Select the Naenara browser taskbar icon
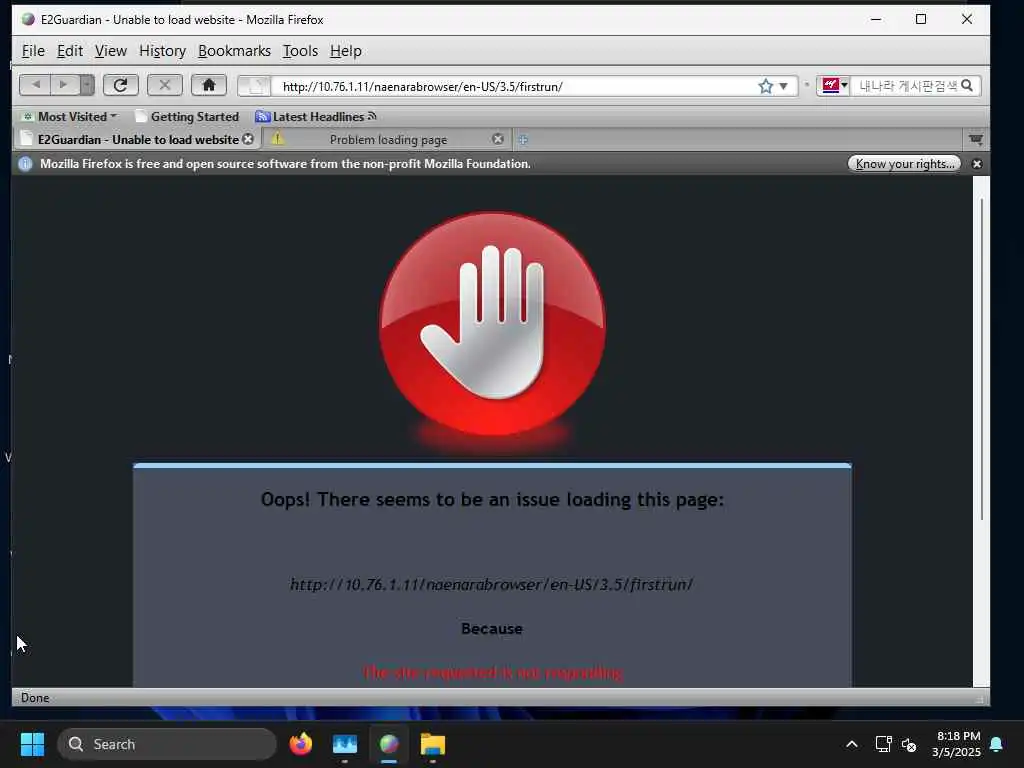Screen dimensions: 1024x768 pos(389,744)
